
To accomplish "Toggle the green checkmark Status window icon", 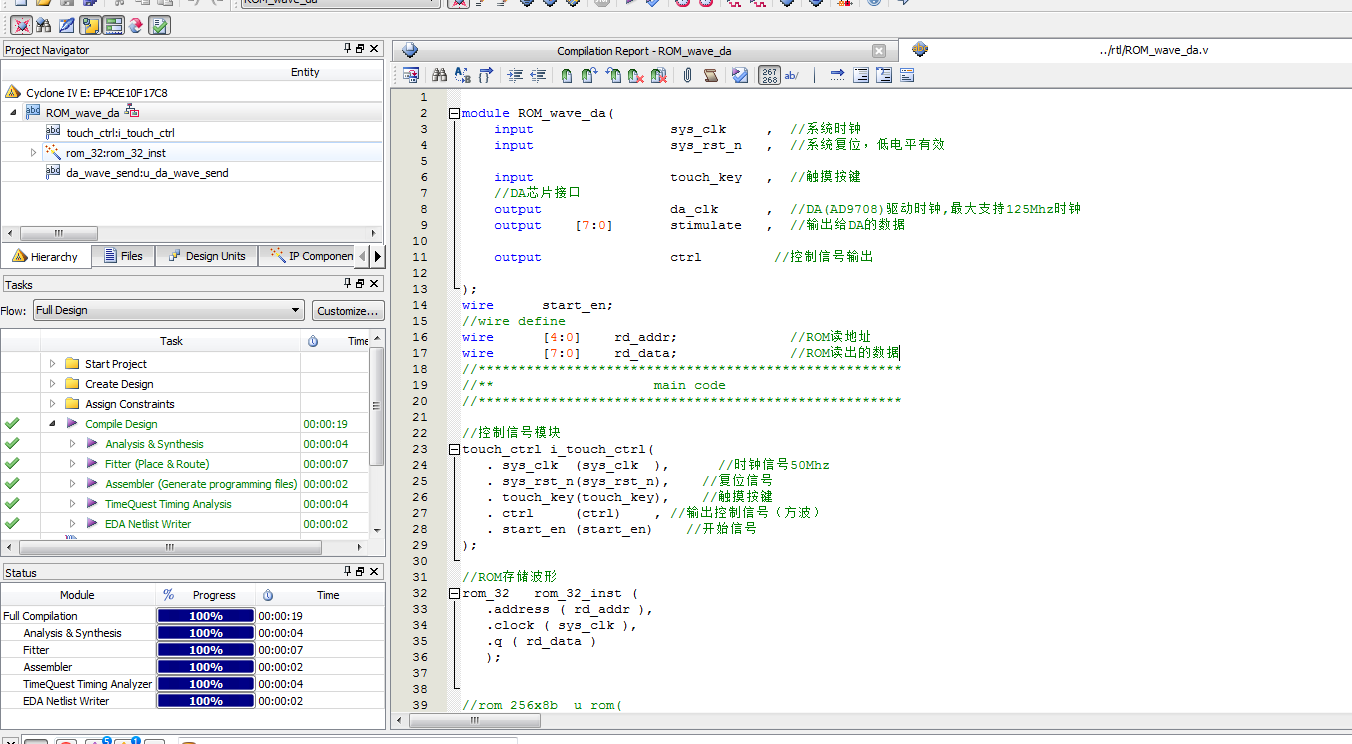I will pyautogui.click(x=159, y=25).
